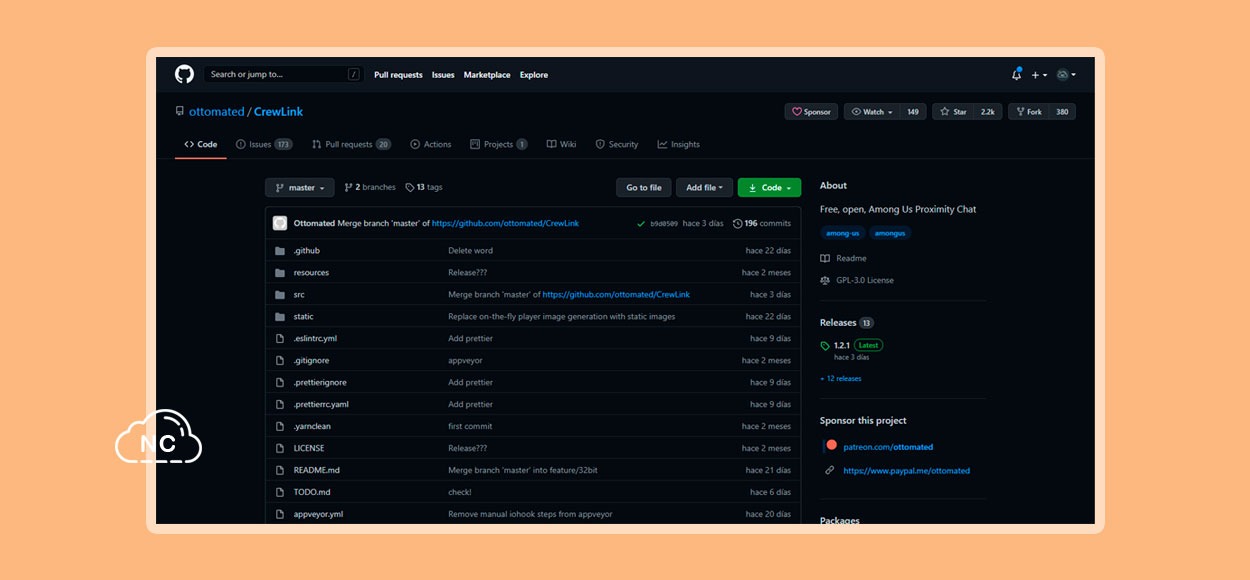Image resolution: width=1250 pixels, height=580 pixels.
Task: Open the .github folder
Action: (x=306, y=250)
